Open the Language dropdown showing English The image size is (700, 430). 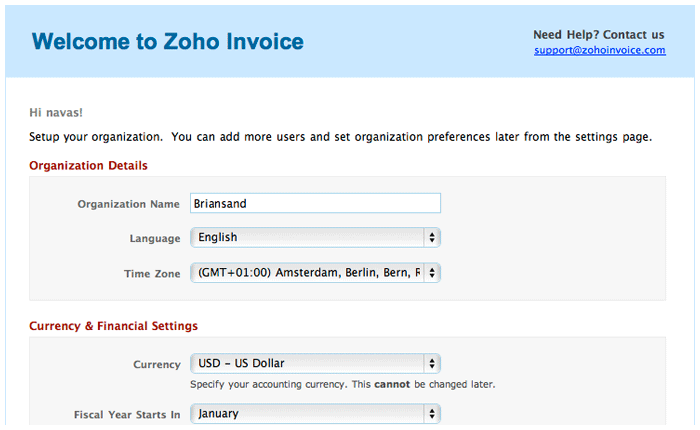315,238
